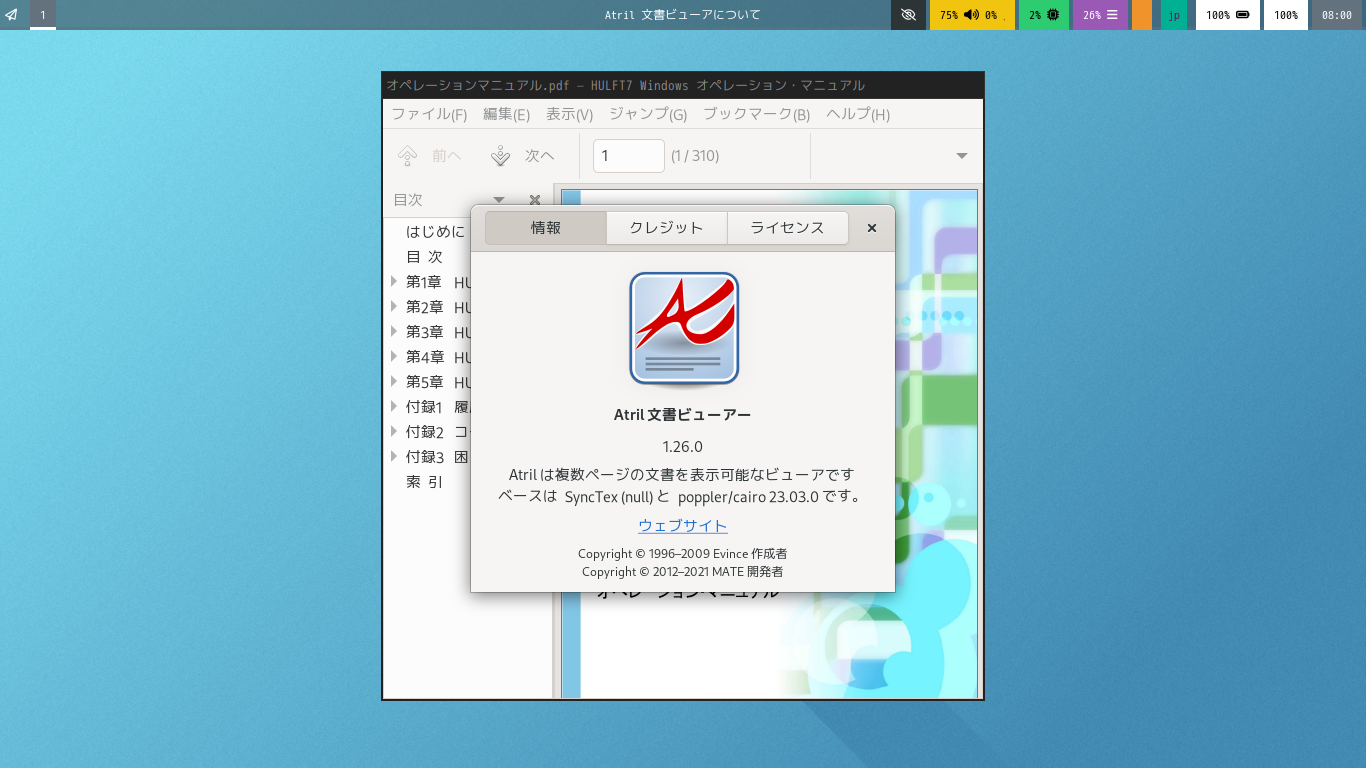Open the 編集(E) menu
Screen dimensions: 1366x768
506,114
